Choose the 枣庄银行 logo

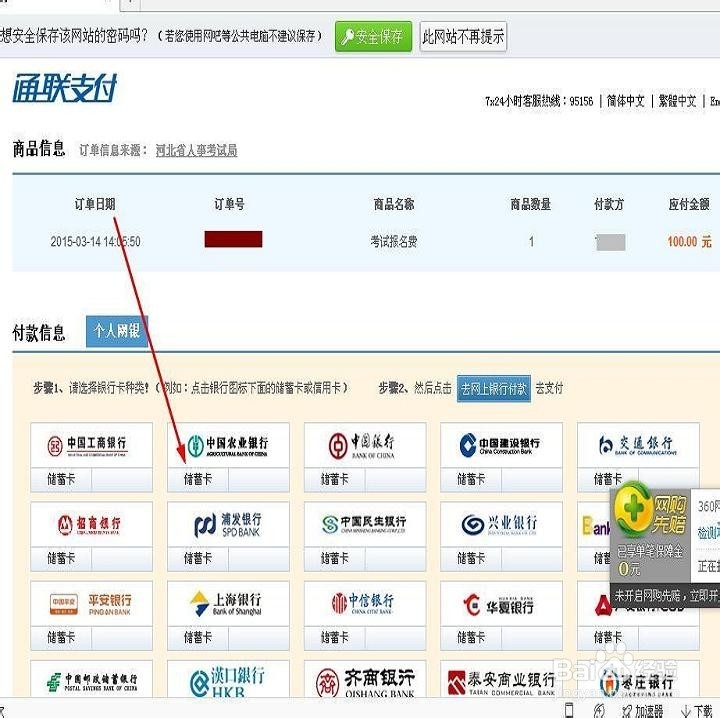pyautogui.click(x=638, y=682)
